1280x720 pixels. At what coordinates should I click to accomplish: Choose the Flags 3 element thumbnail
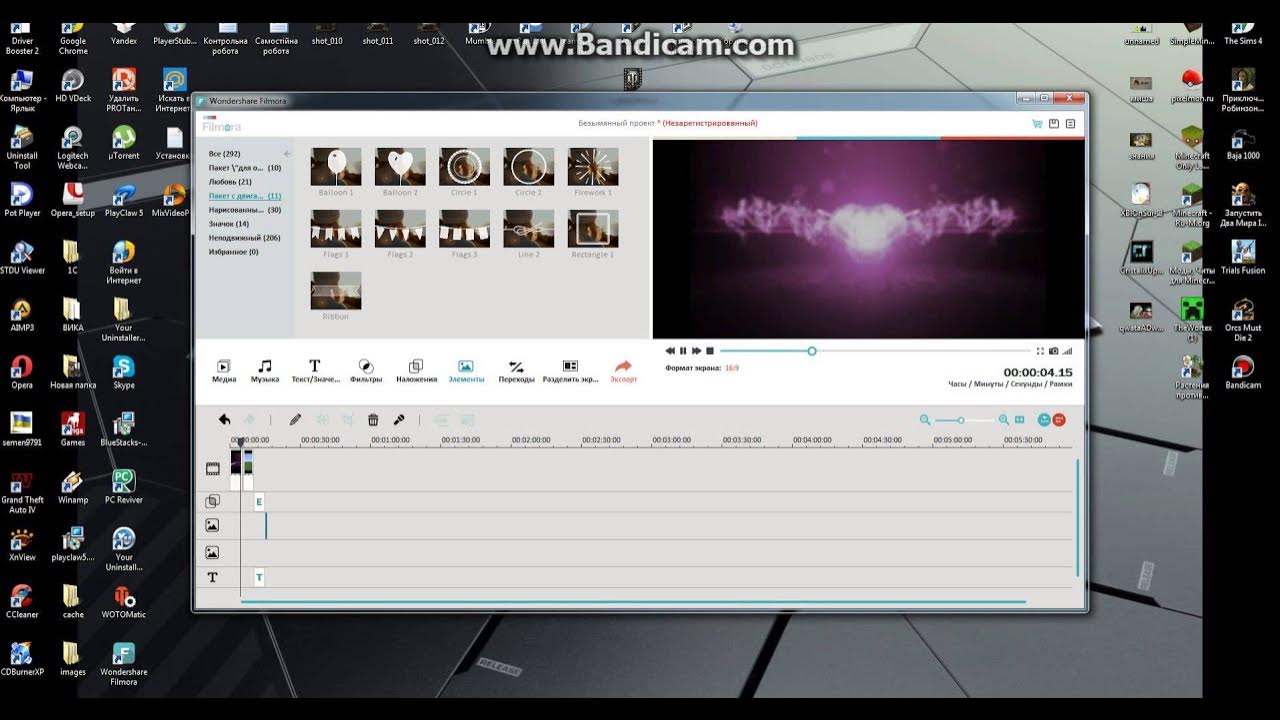pos(464,229)
